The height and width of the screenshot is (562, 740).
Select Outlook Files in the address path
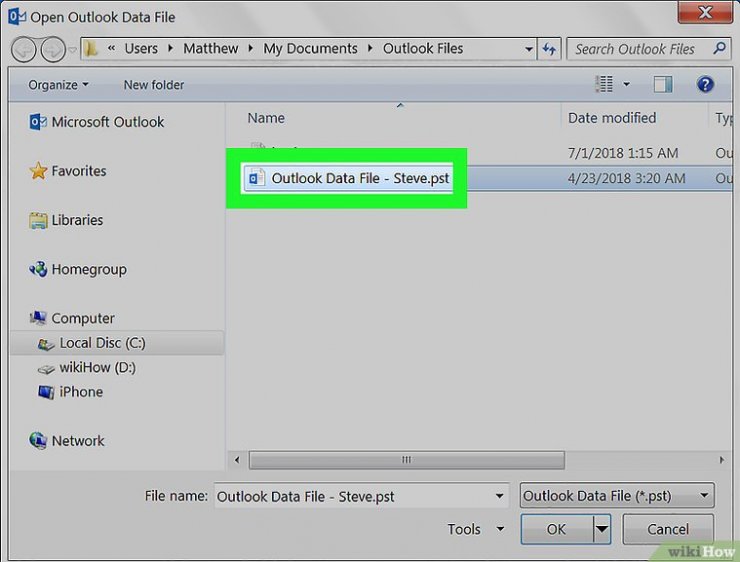pos(422,48)
